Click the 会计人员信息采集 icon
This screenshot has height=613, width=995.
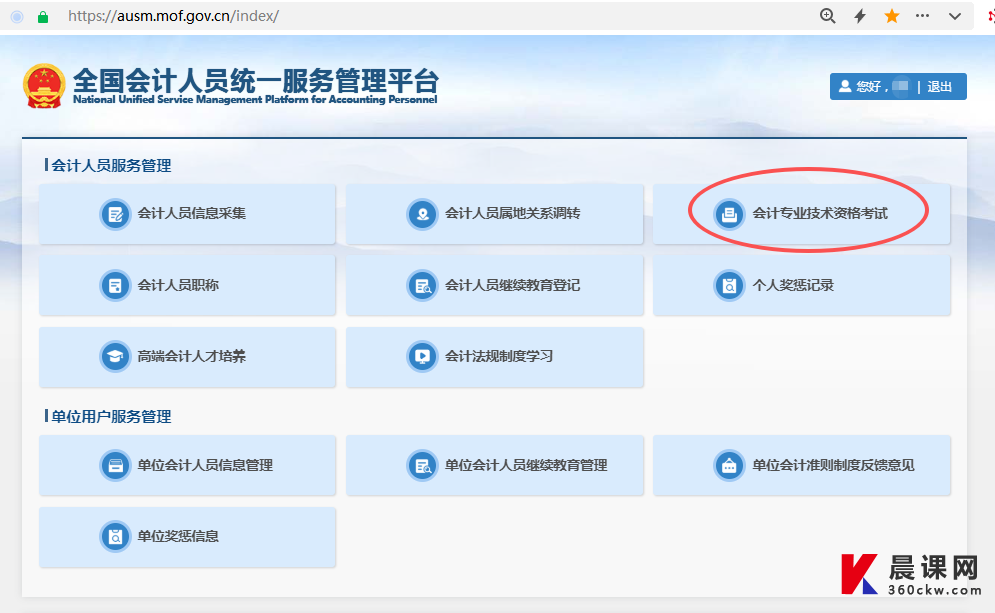click(x=115, y=214)
